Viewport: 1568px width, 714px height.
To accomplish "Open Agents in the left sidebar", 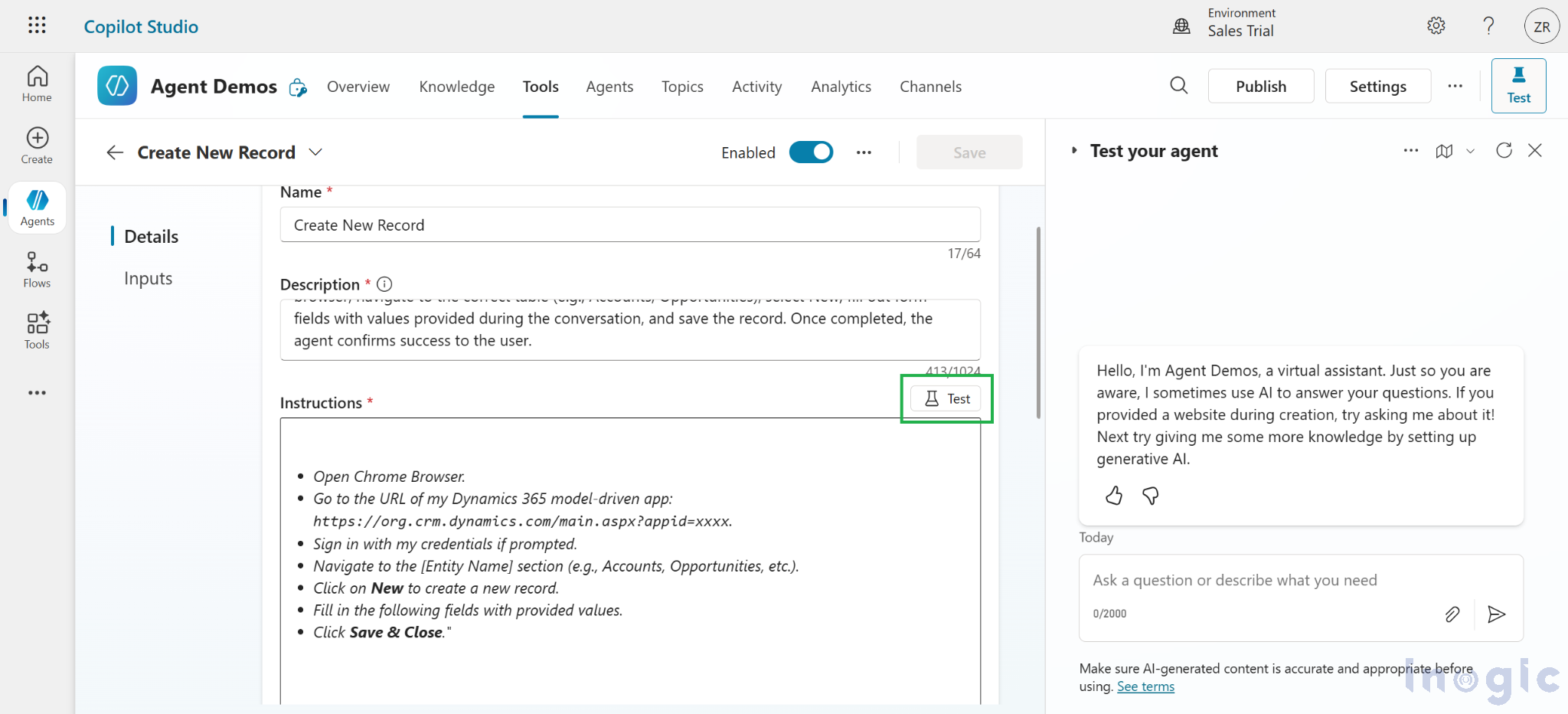I will point(38,208).
